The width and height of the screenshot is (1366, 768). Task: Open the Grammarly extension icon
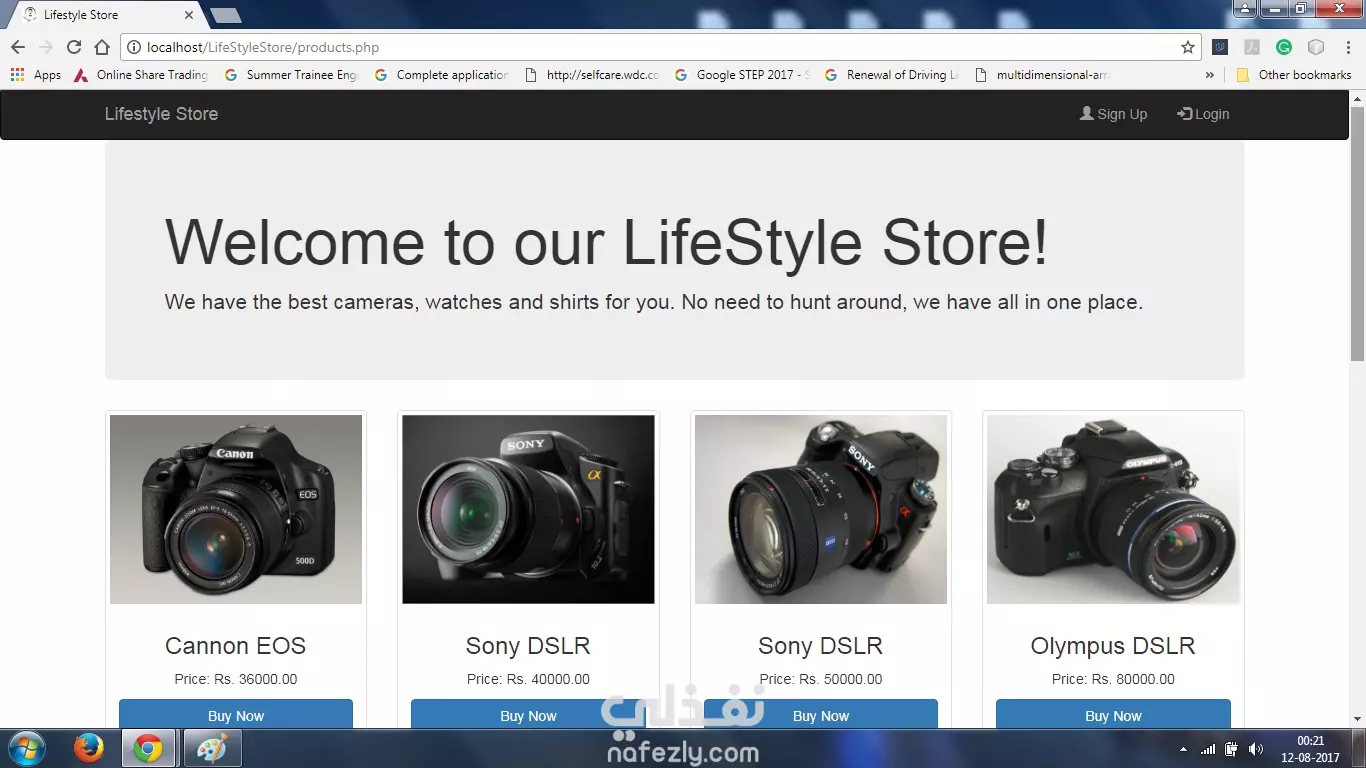[1284, 47]
